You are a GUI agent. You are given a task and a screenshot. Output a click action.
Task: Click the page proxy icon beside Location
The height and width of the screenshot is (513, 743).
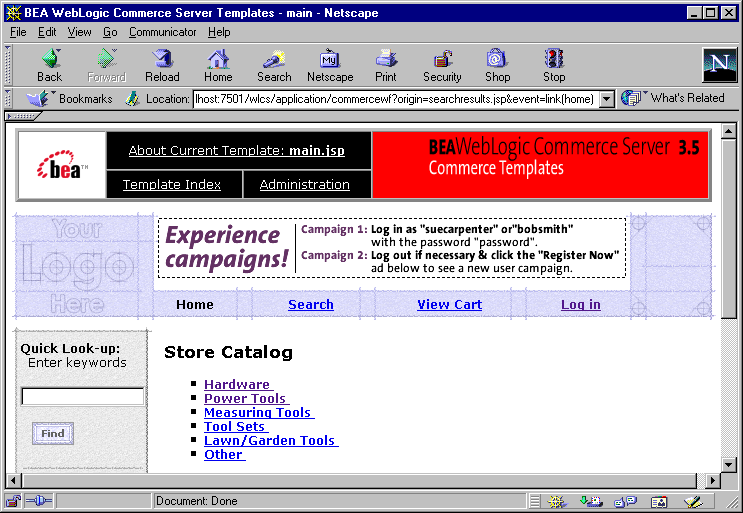(133, 99)
